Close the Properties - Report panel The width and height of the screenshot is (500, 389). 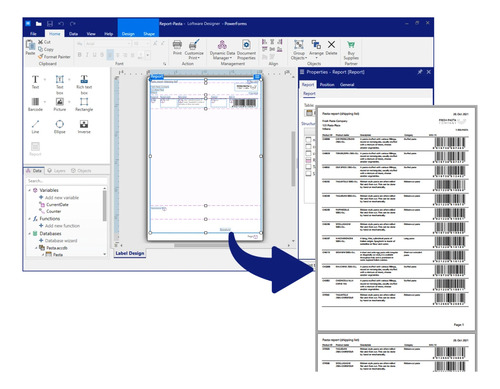point(429,72)
